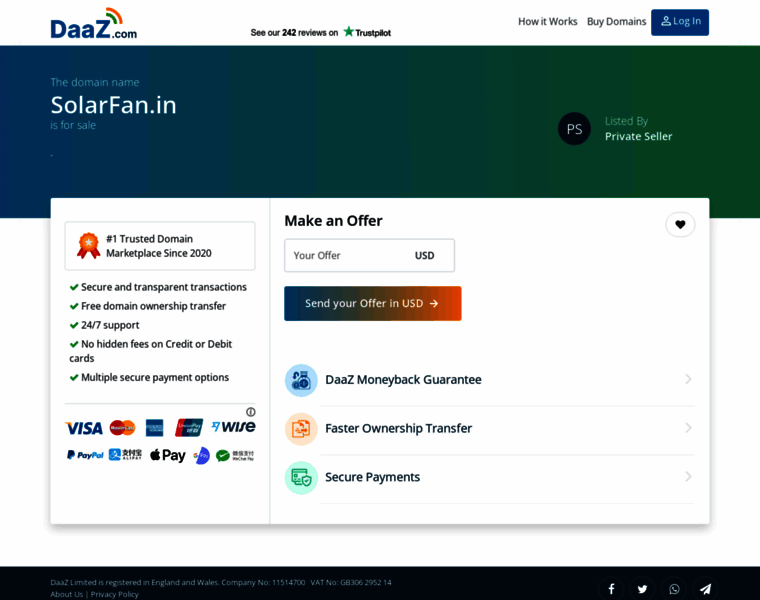The height and width of the screenshot is (600, 760).
Task: Send your Offer in USD
Action: point(372,303)
